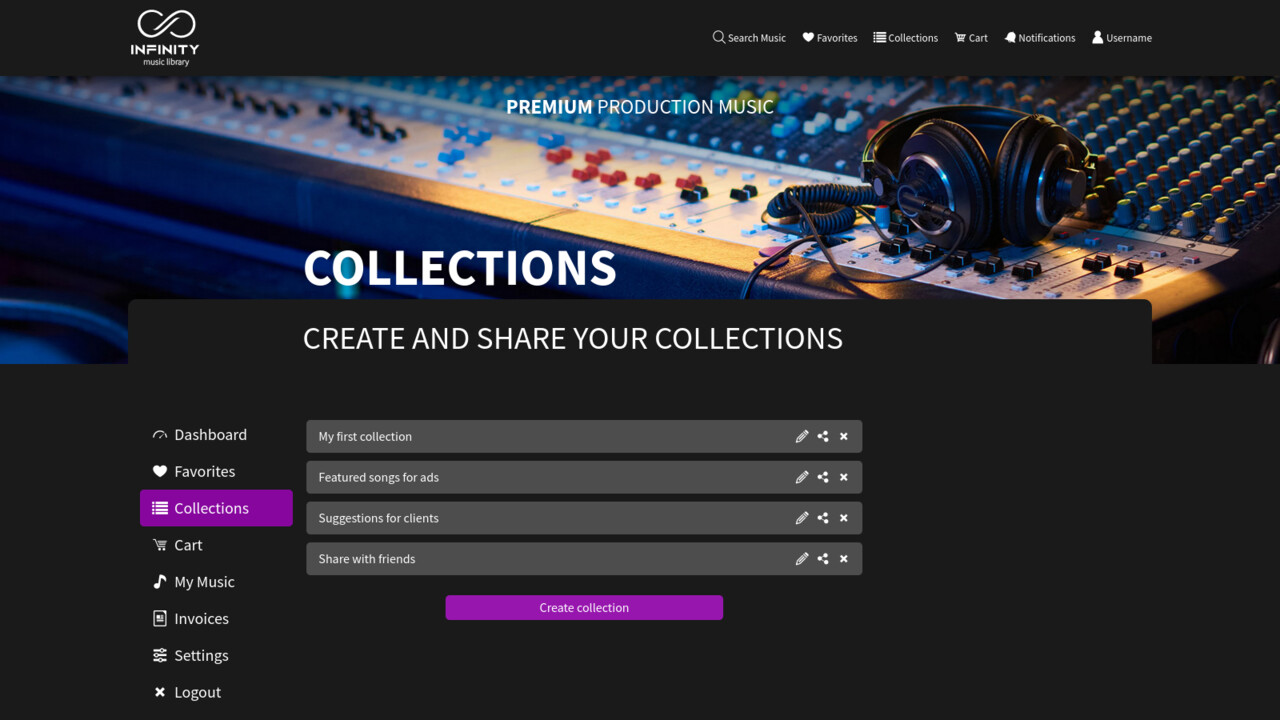Click the Notifications bell icon
This screenshot has width=1280, height=720.
point(1010,37)
